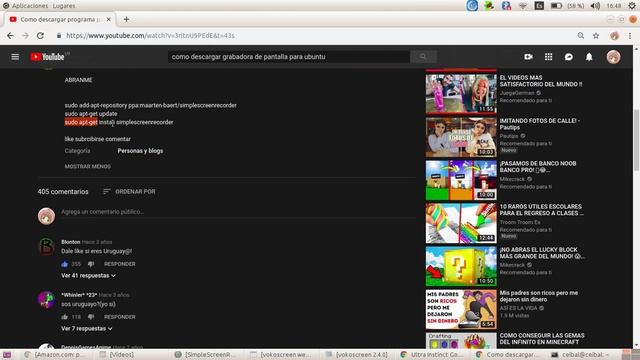Bookmark this page with the star
Image resolution: width=640 pixels, height=360 pixels.
click(x=596, y=36)
